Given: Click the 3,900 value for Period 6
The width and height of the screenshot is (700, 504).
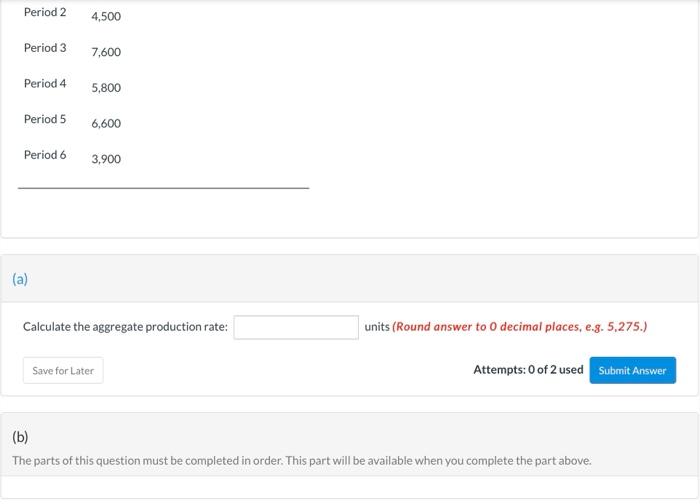Looking at the screenshot, I should click(106, 159).
